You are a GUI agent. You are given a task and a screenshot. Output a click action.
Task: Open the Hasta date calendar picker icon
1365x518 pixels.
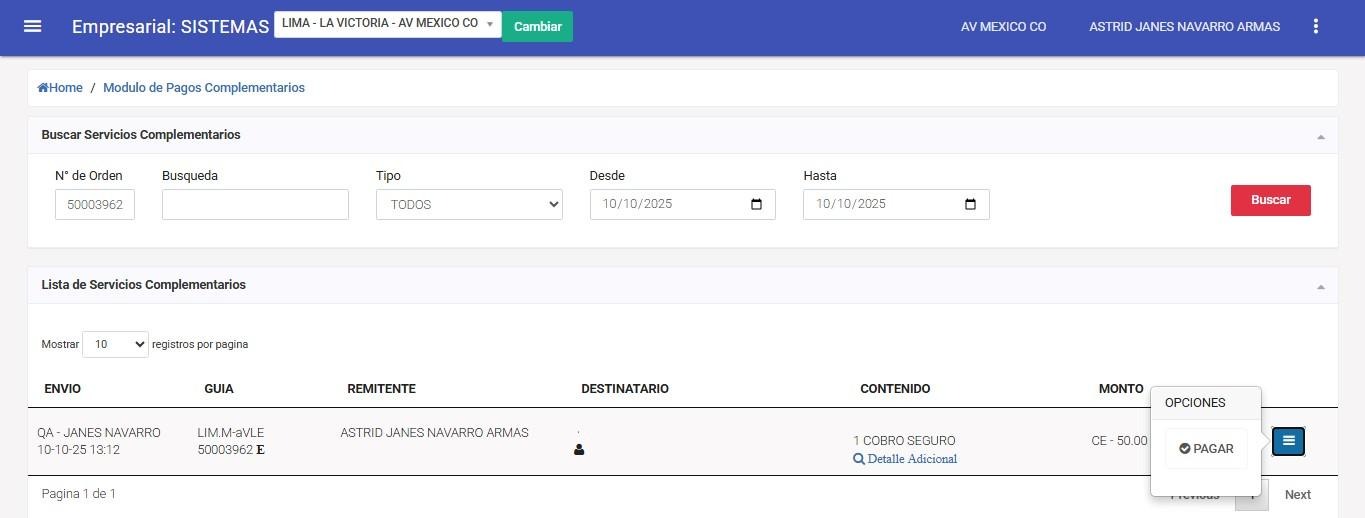point(970,204)
